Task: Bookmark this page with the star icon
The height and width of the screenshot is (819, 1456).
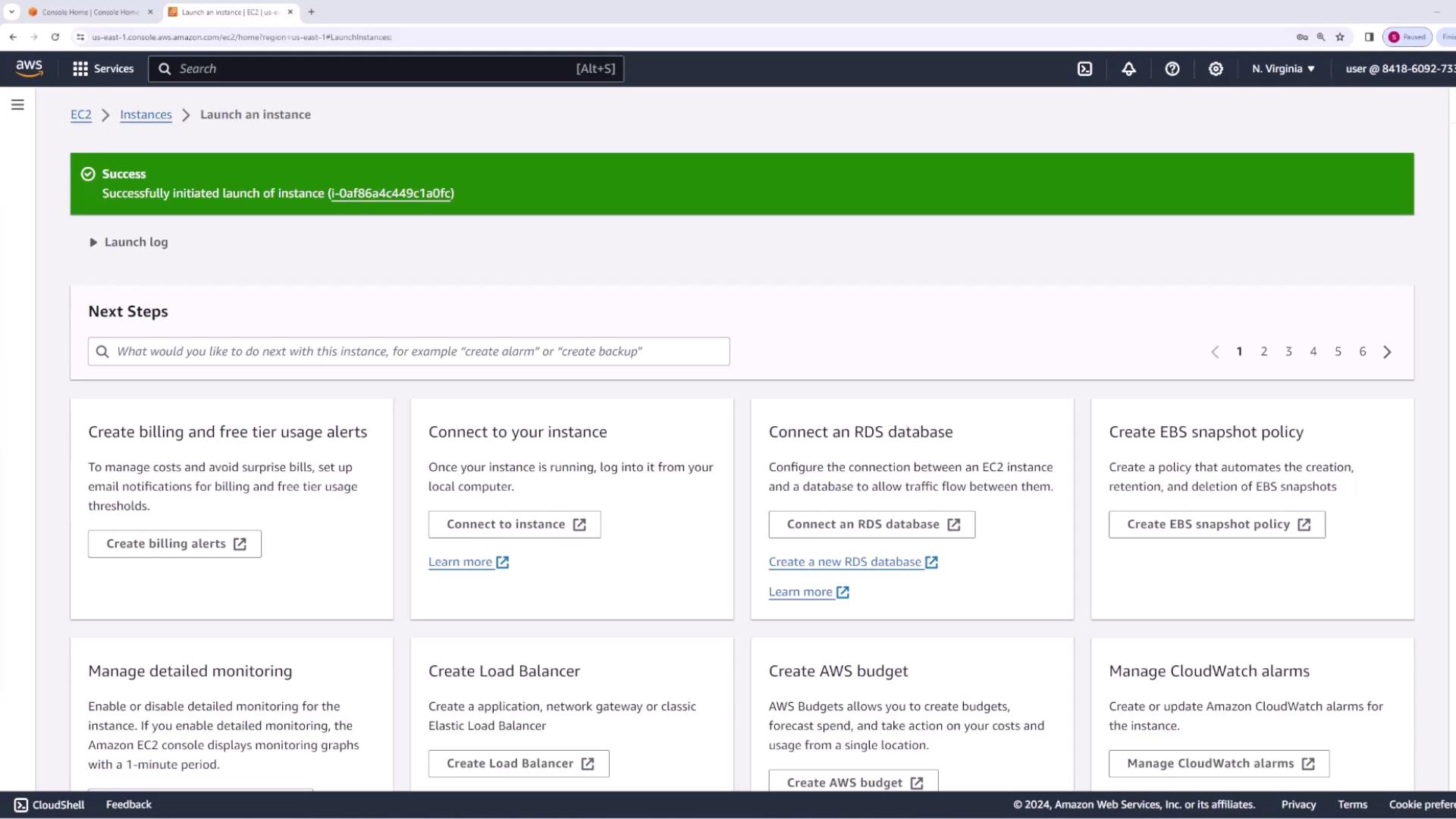Action: [1340, 36]
